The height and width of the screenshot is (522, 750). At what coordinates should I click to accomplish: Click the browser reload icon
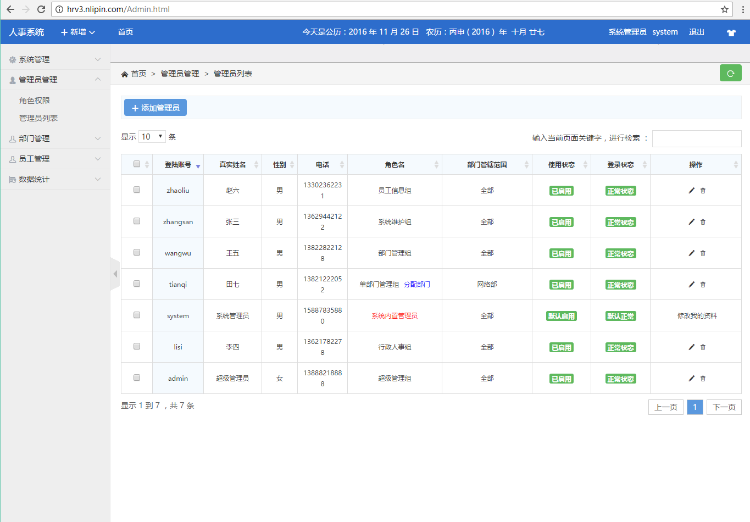pyautogui.click(x=41, y=9)
